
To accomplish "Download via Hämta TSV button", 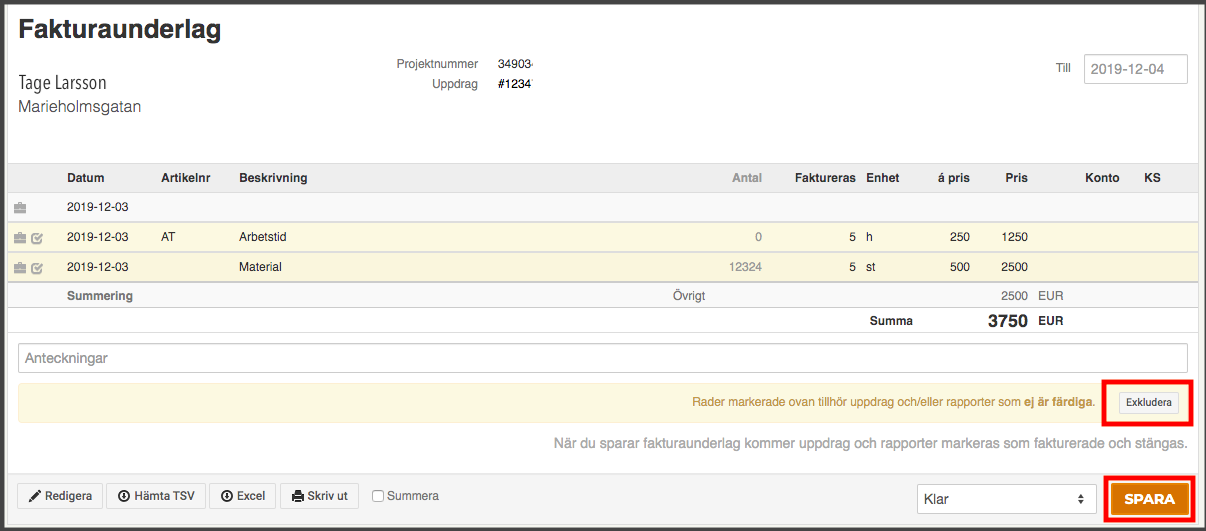I will coord(156,496).
